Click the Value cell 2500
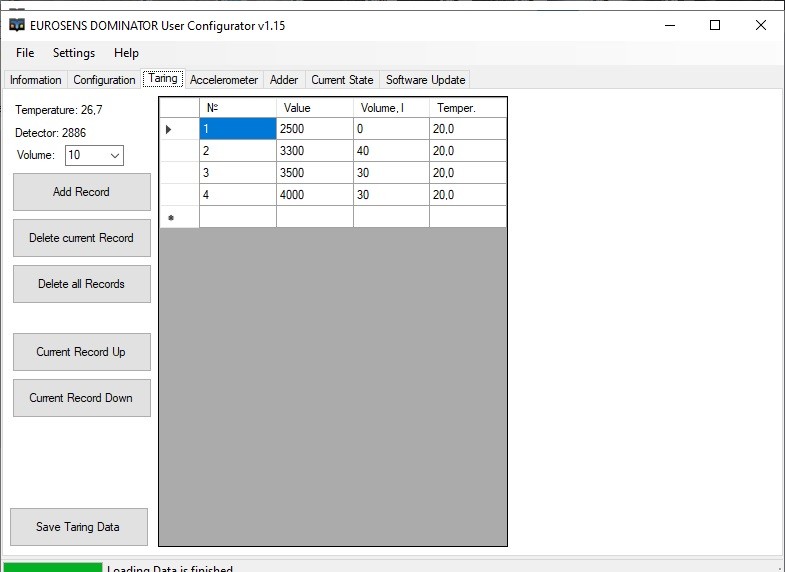 [x=315, y=129]
